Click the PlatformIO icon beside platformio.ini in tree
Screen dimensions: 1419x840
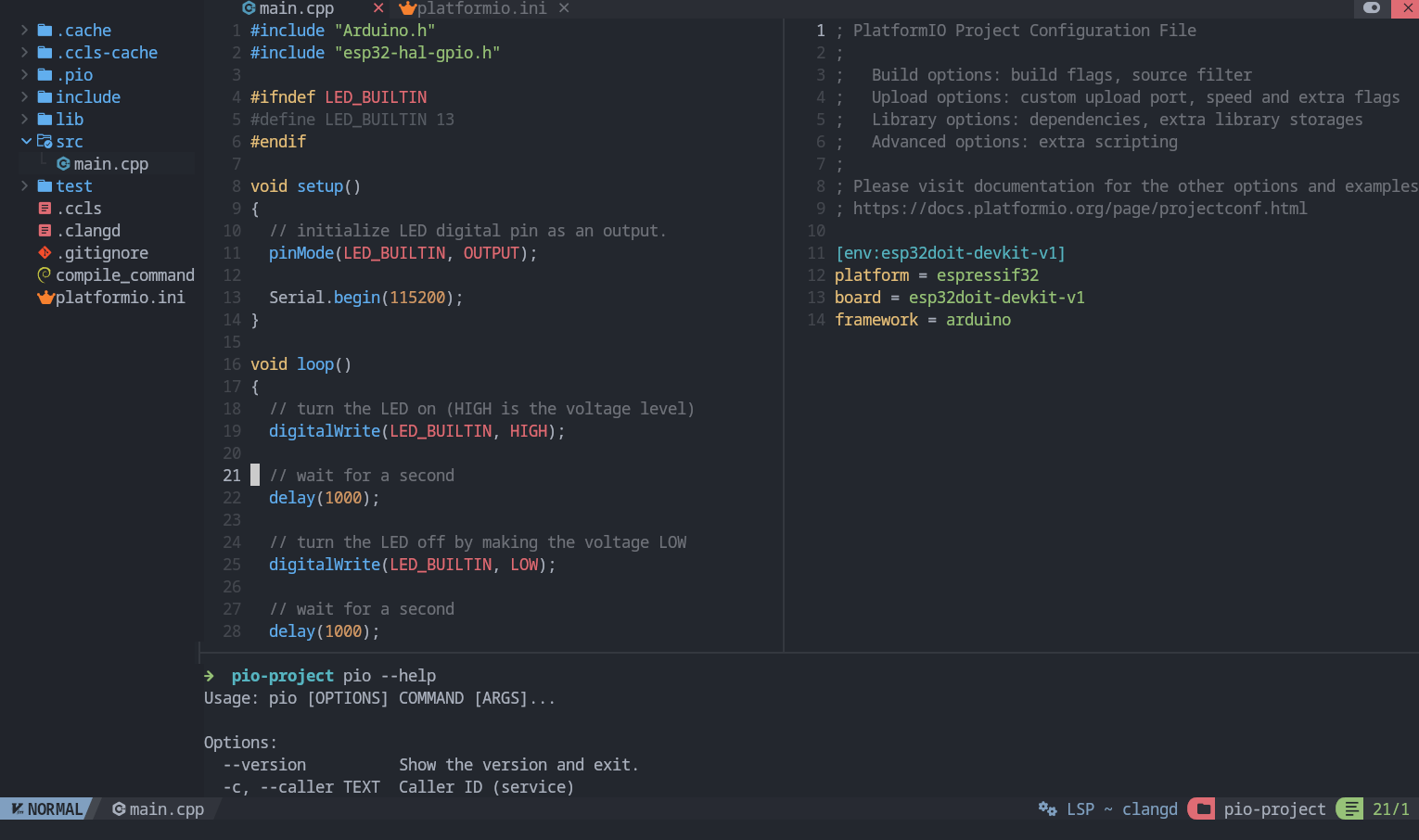click(45, 298)
